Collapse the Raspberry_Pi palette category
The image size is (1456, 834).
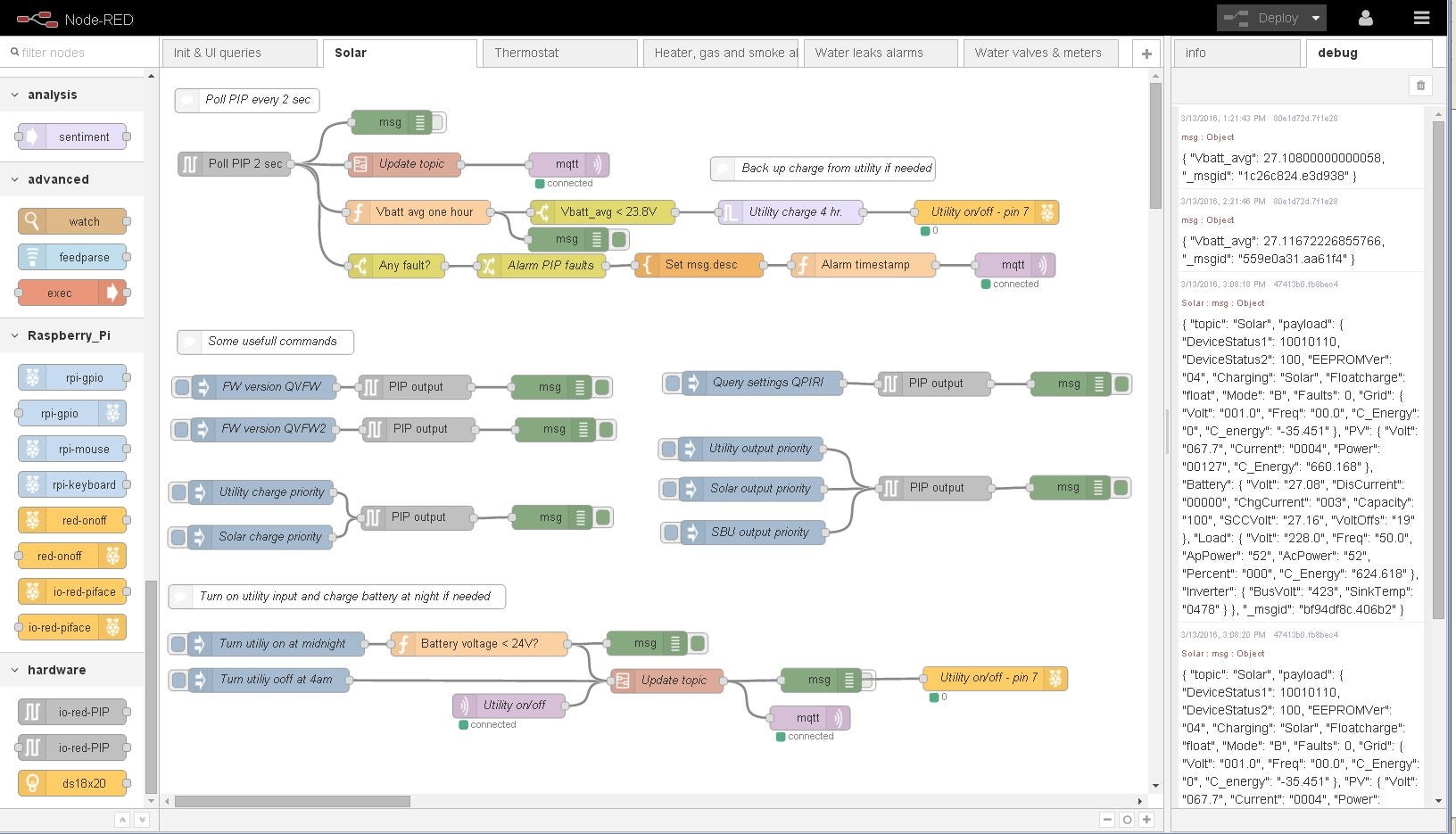tap(14, 335)
